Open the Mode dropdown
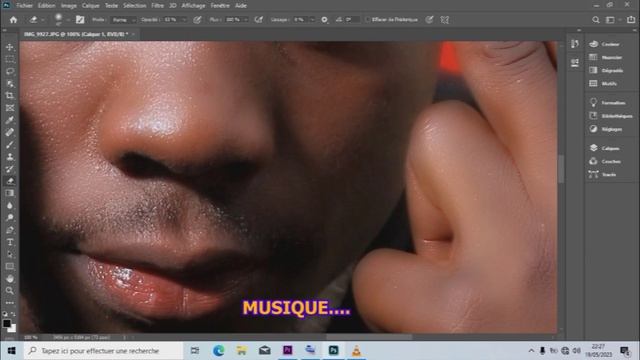The width and height of the screenshot is (640, 360). [124, 20]
